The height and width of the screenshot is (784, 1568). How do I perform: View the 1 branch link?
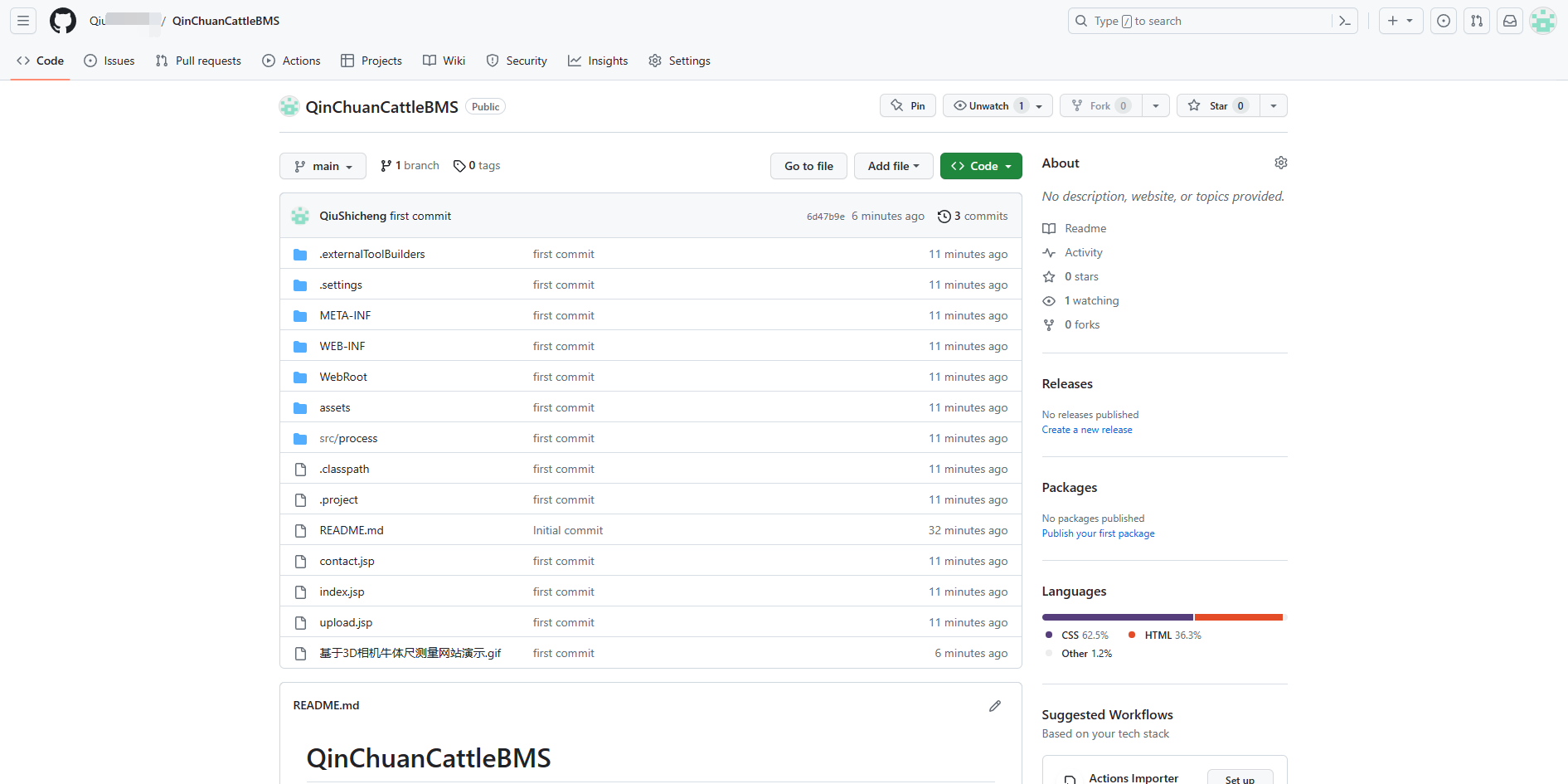pyautogui.click(x=410, y=166)
